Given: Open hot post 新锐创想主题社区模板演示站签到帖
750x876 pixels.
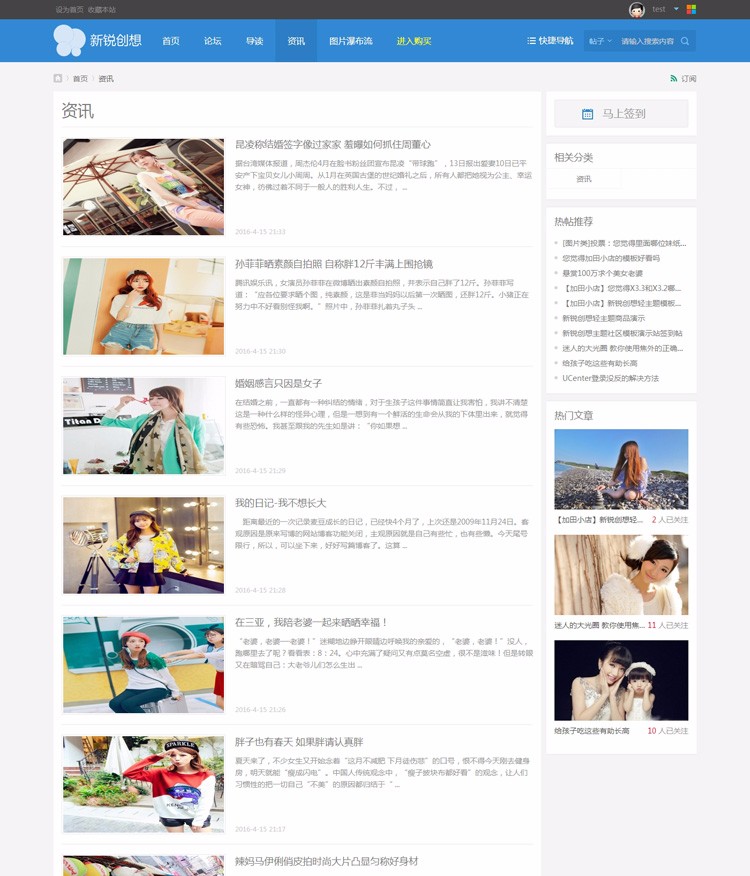Looking at the screenshot, I should click(622, 333).
